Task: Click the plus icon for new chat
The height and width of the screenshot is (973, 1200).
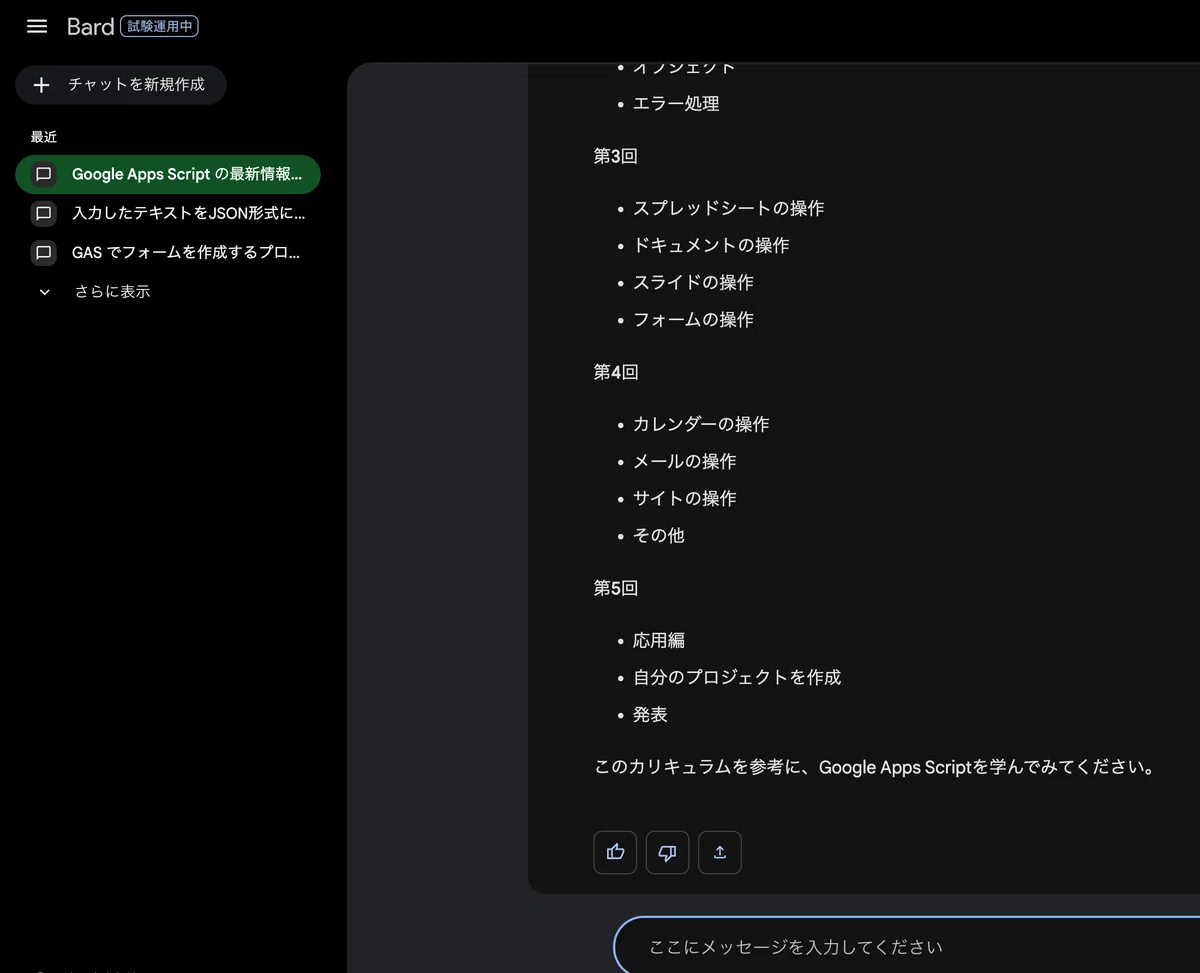Action: point(41,85)
